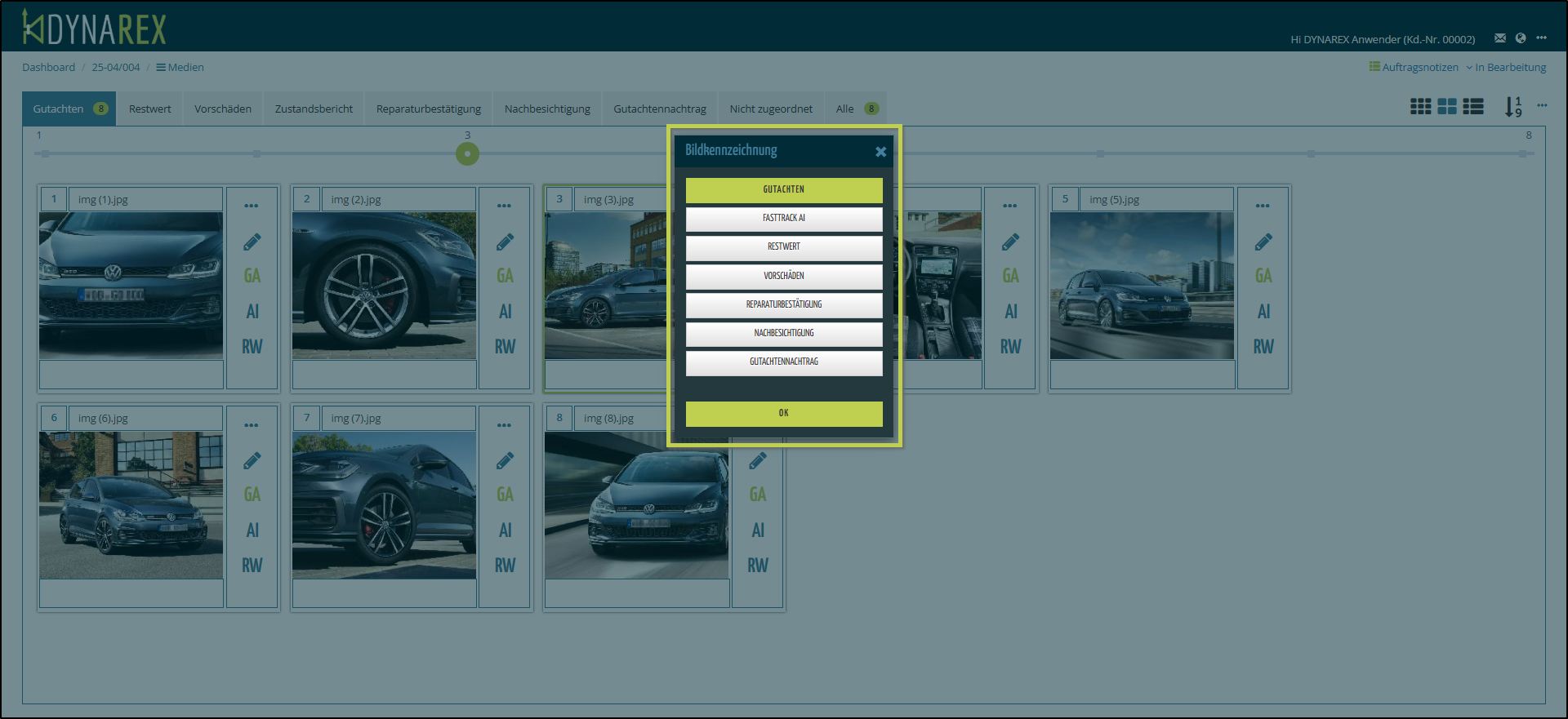1568x719 pixels.
Task: Toggle the GA tag on img (2).jpg
Action: point(505,276)
